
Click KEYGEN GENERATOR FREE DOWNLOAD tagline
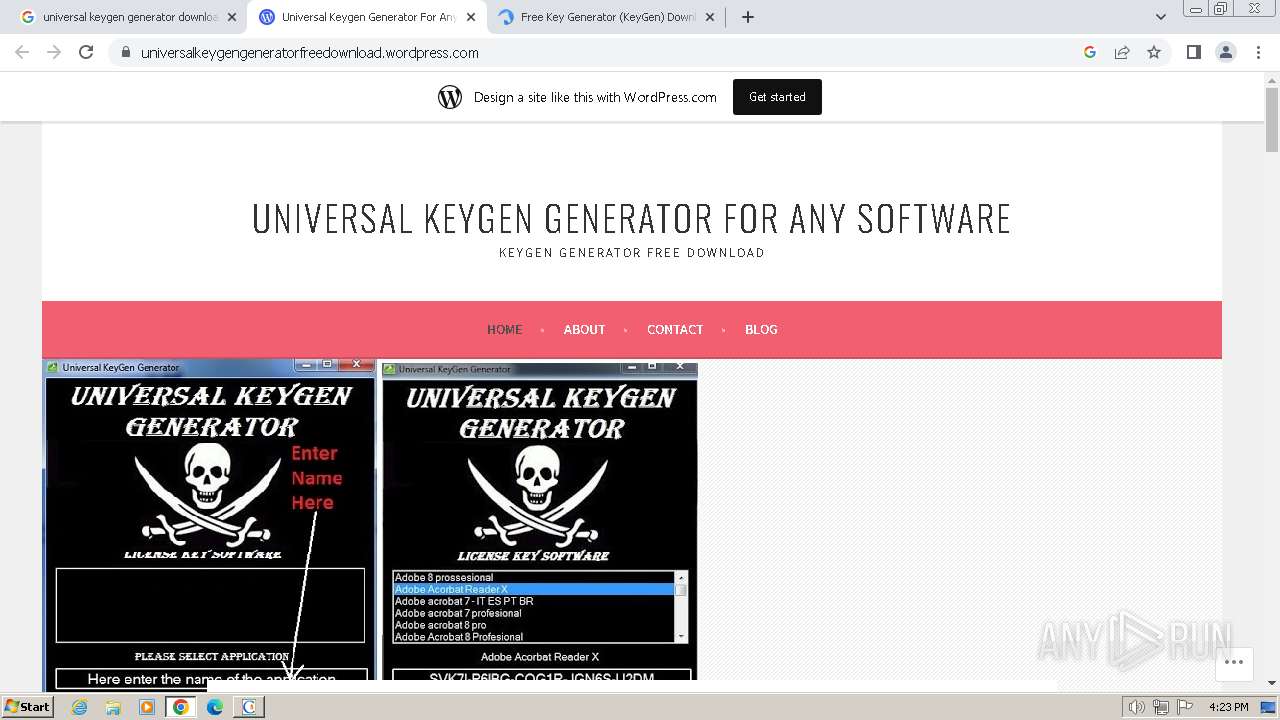pos(632,253)
